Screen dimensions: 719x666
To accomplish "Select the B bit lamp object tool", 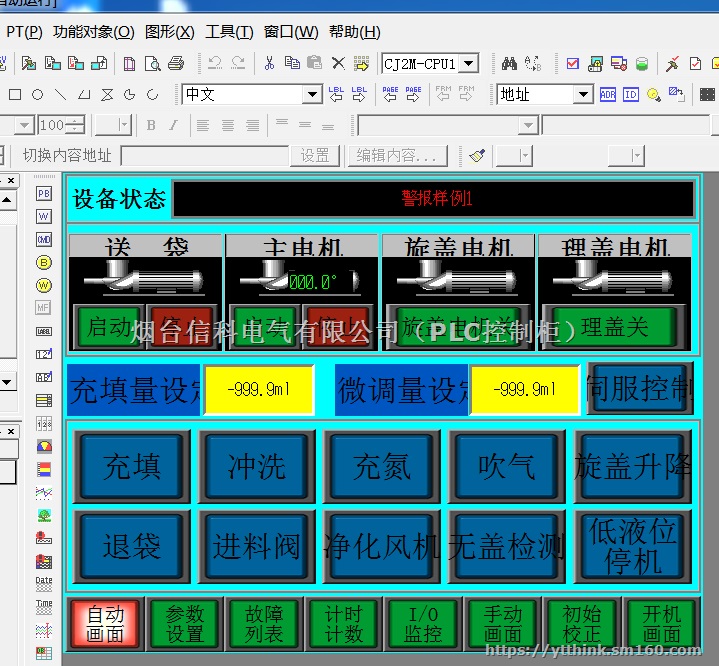I will click(44, 262).
